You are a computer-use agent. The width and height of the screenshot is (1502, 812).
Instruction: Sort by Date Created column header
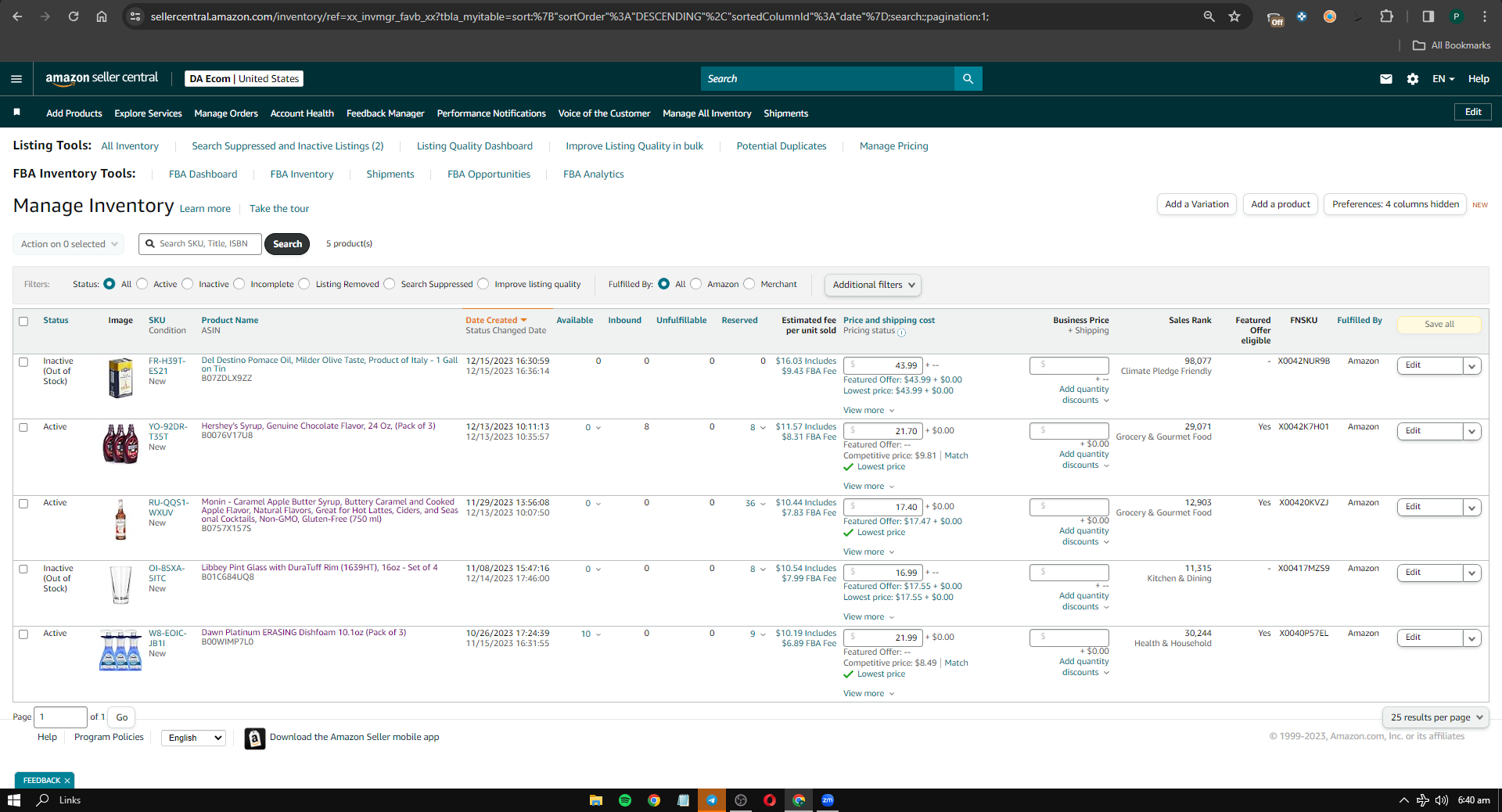click(496, 321)
